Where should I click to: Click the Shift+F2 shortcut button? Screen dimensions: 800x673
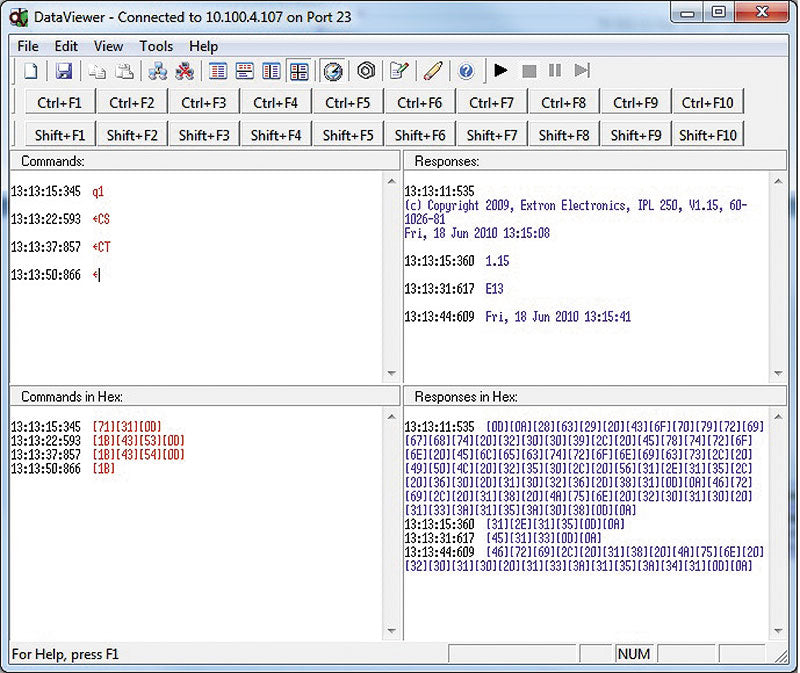132,135
